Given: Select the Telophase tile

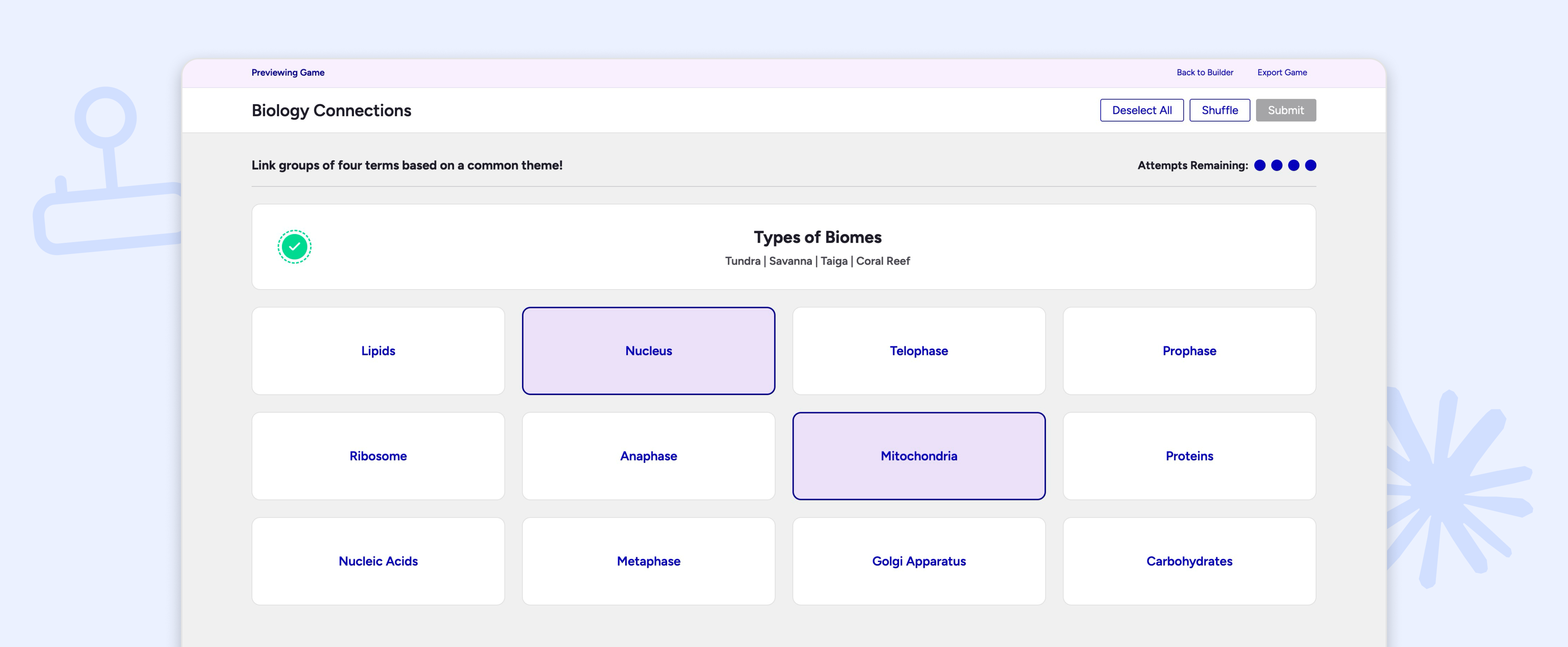Looking at the screenshot, I should point(919,351).
